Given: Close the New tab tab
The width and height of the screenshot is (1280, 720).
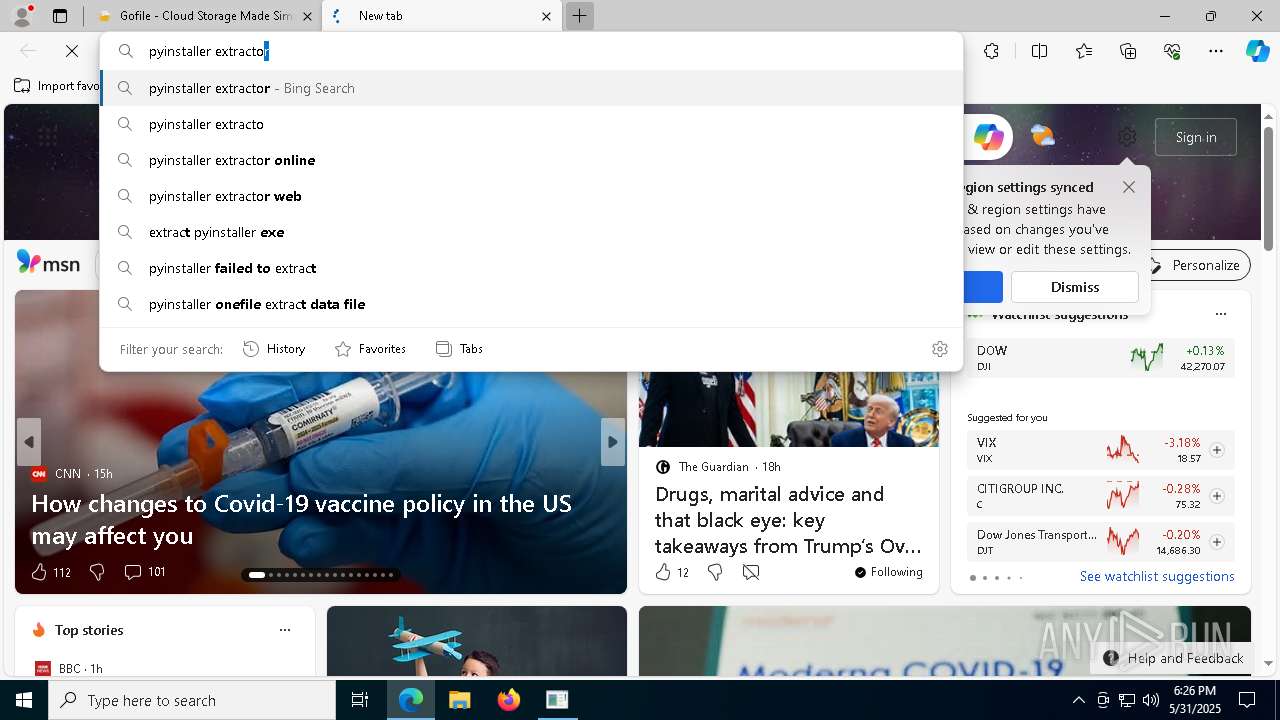Looking at the screenshot, I should 546,16.
